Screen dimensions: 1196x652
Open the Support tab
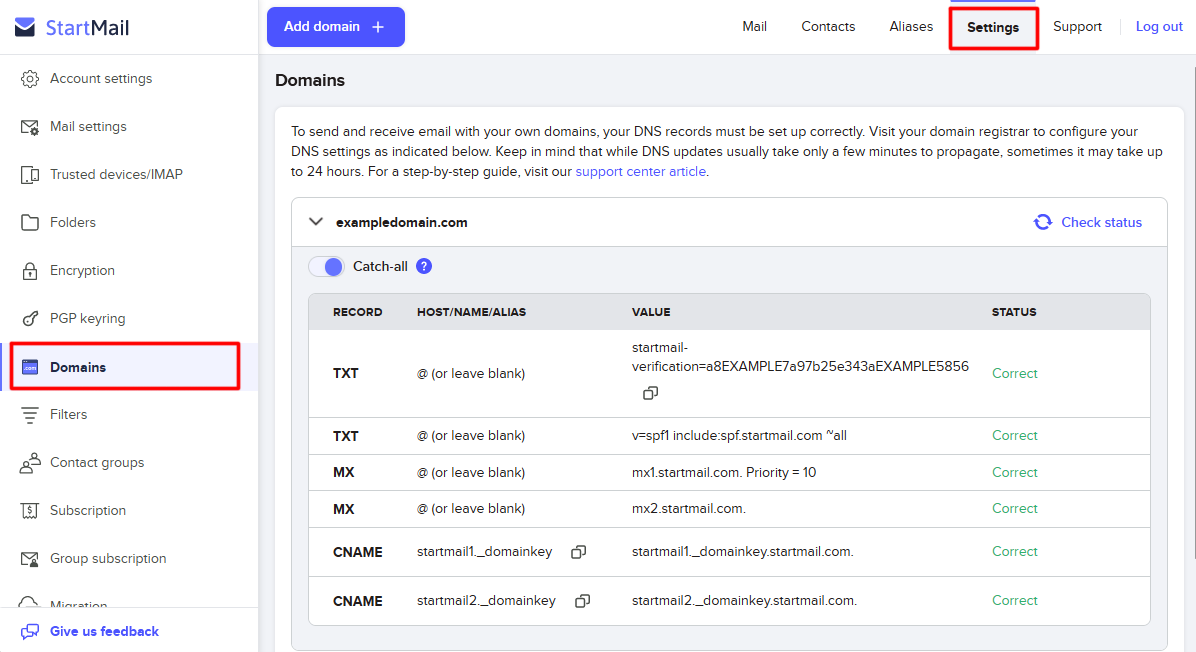click(x=1077, y=27)
